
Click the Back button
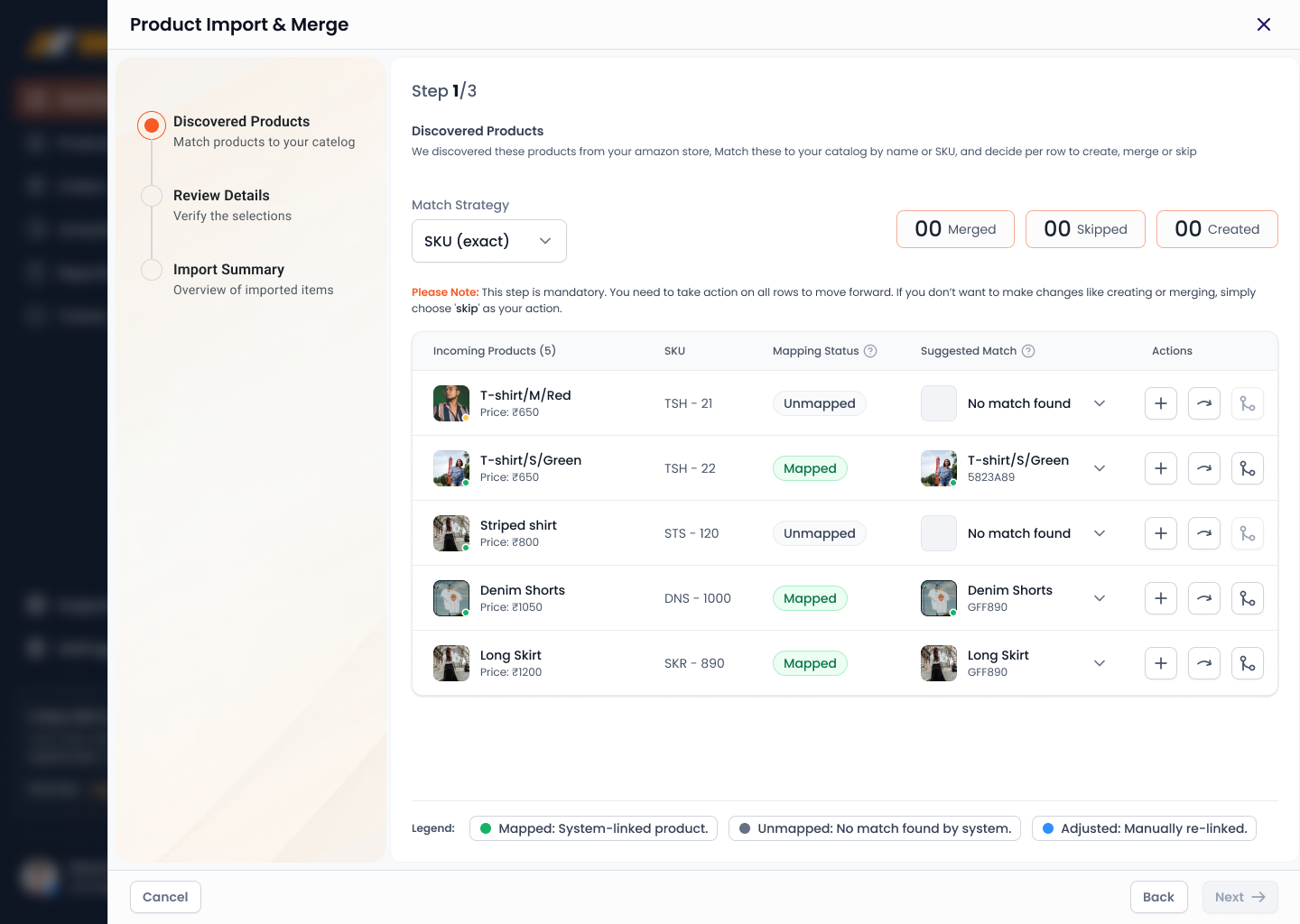tap(1157, 897)
